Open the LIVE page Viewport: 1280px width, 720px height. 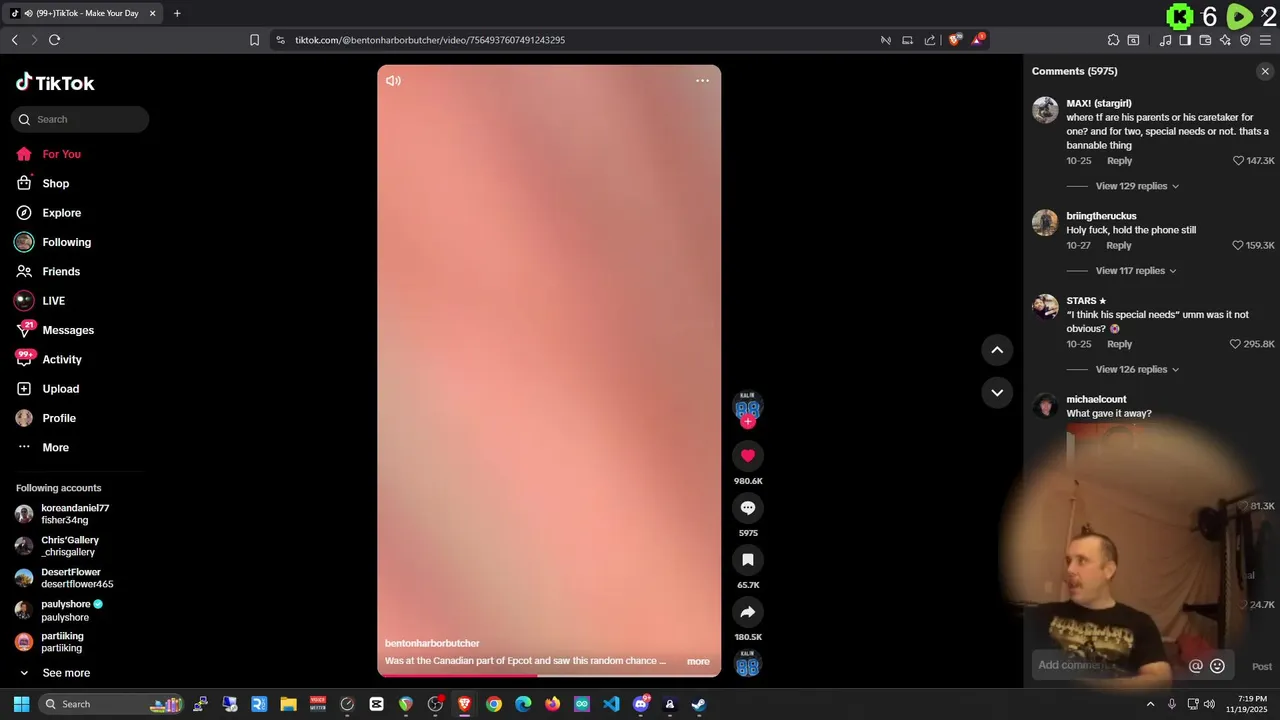pos(53,301)
